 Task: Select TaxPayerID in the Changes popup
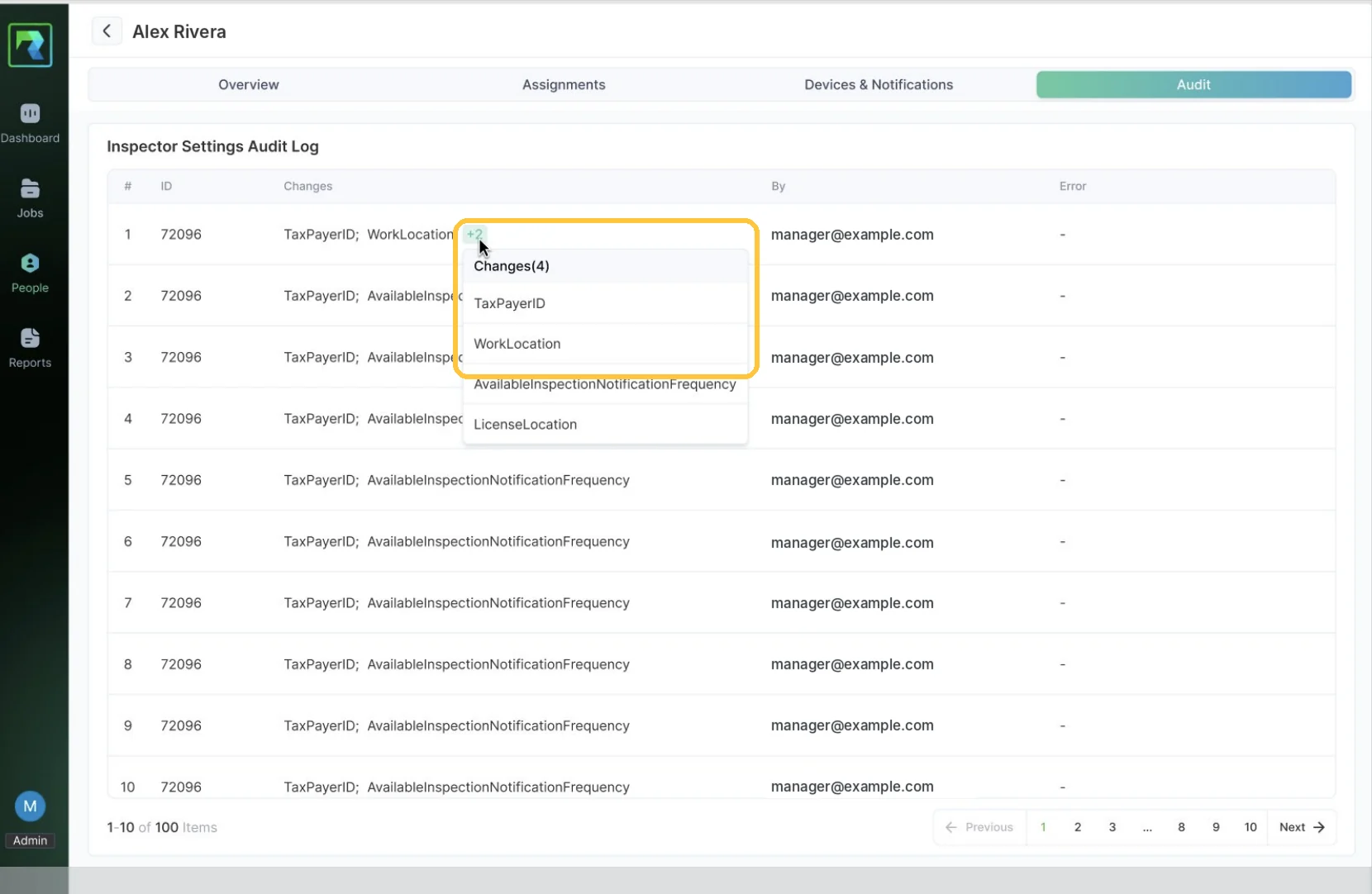click(605, 303)
